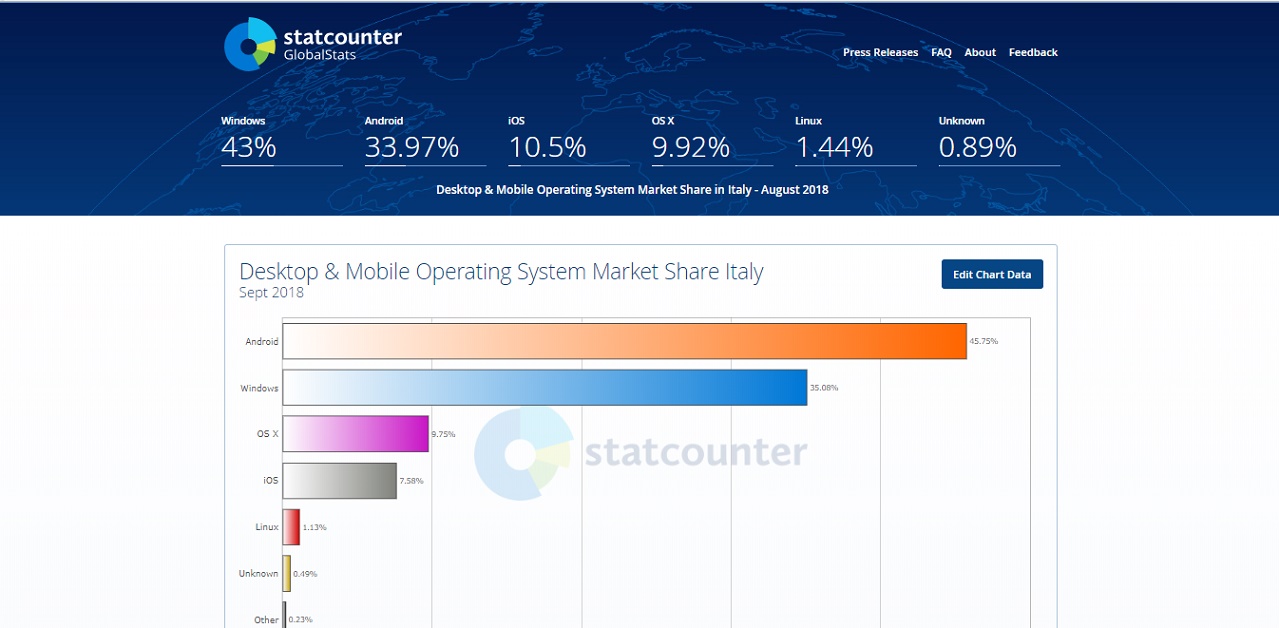This screenshot has height=628, width=1279.
Task: Click the 0.23% value label
Action: pos(301,620)
